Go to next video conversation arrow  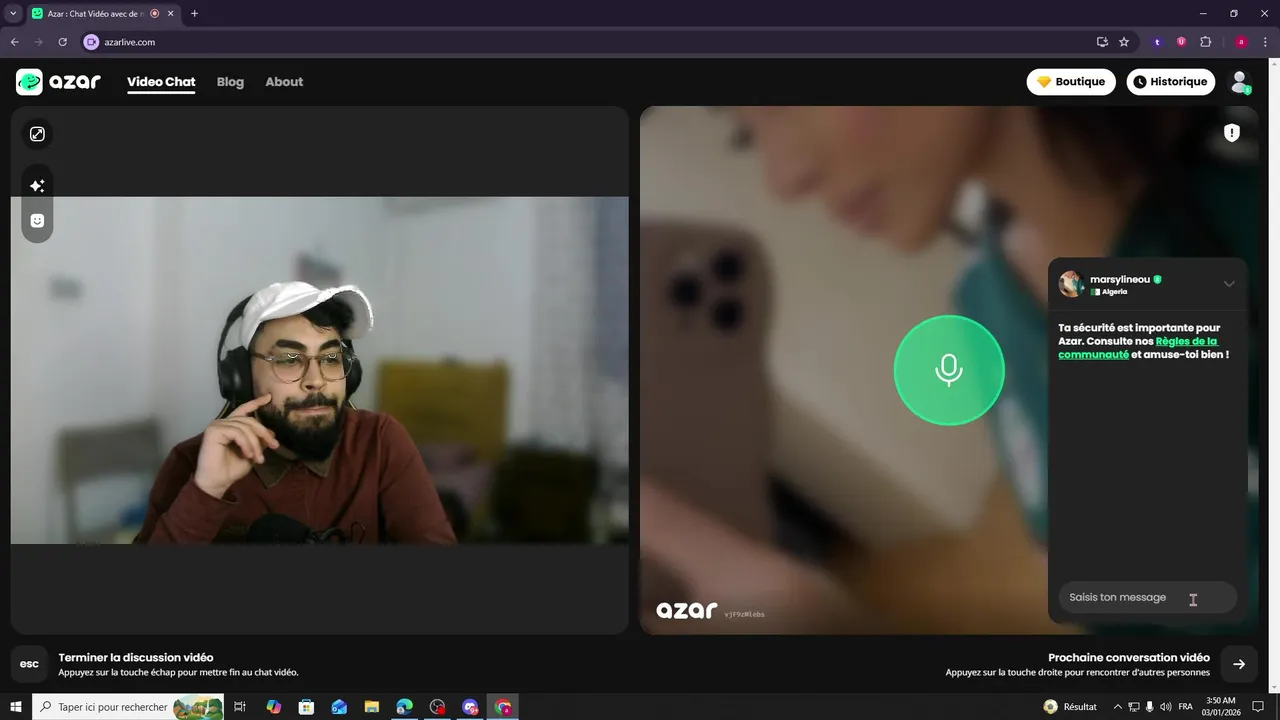coord(1239,664)
